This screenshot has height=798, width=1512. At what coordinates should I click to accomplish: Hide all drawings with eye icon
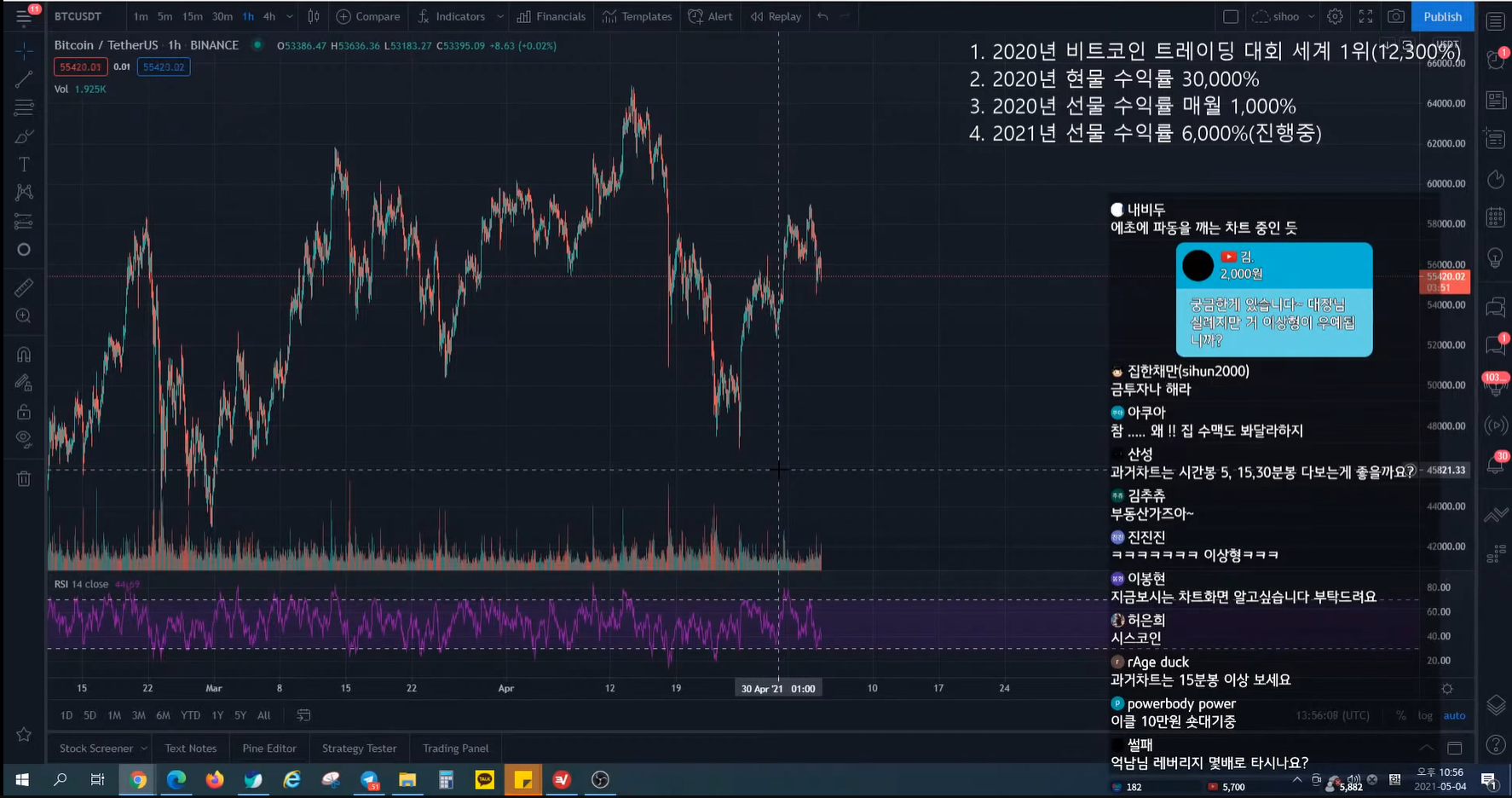24,440
